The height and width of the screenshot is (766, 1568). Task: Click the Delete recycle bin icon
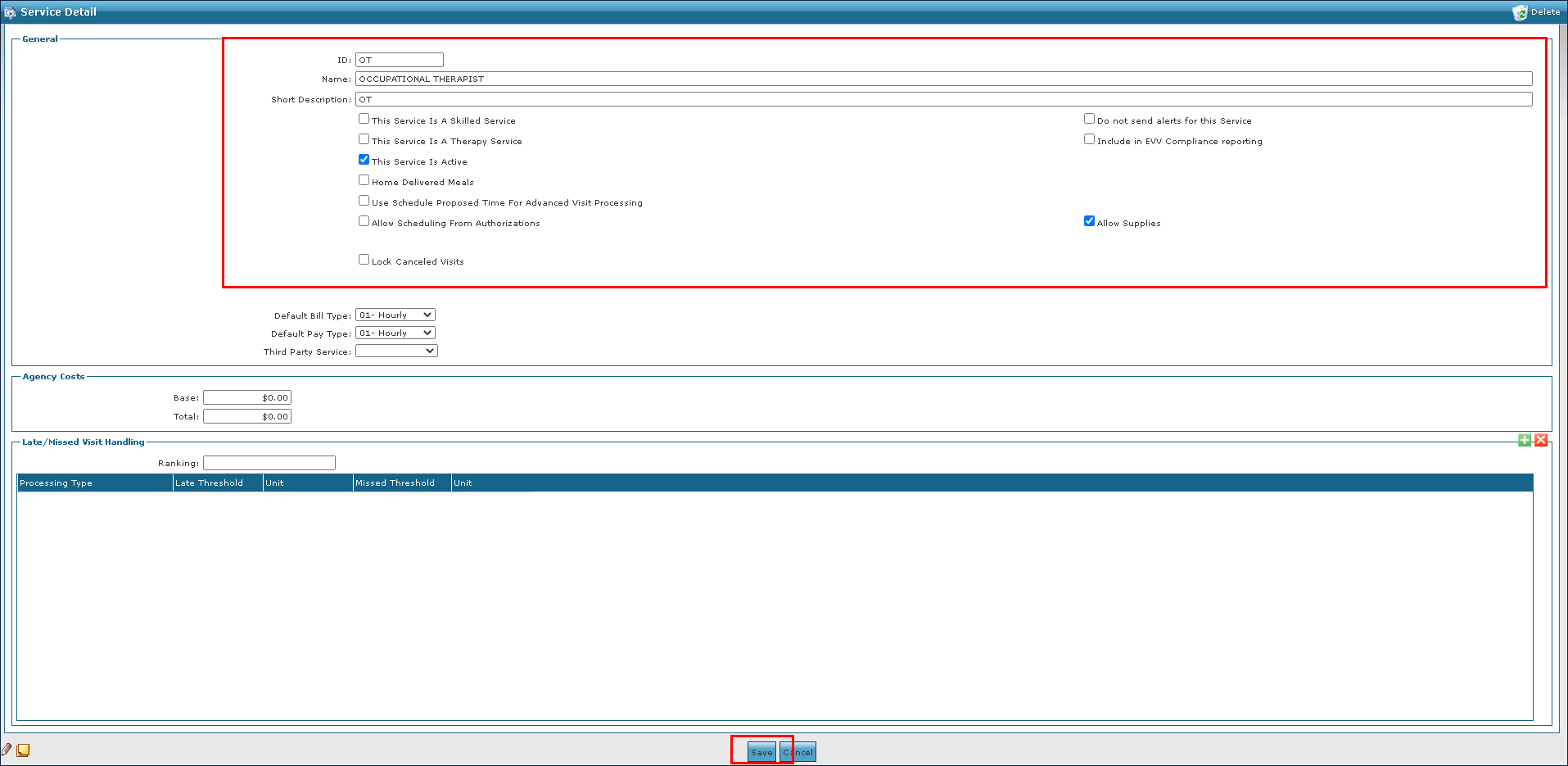1520,12
